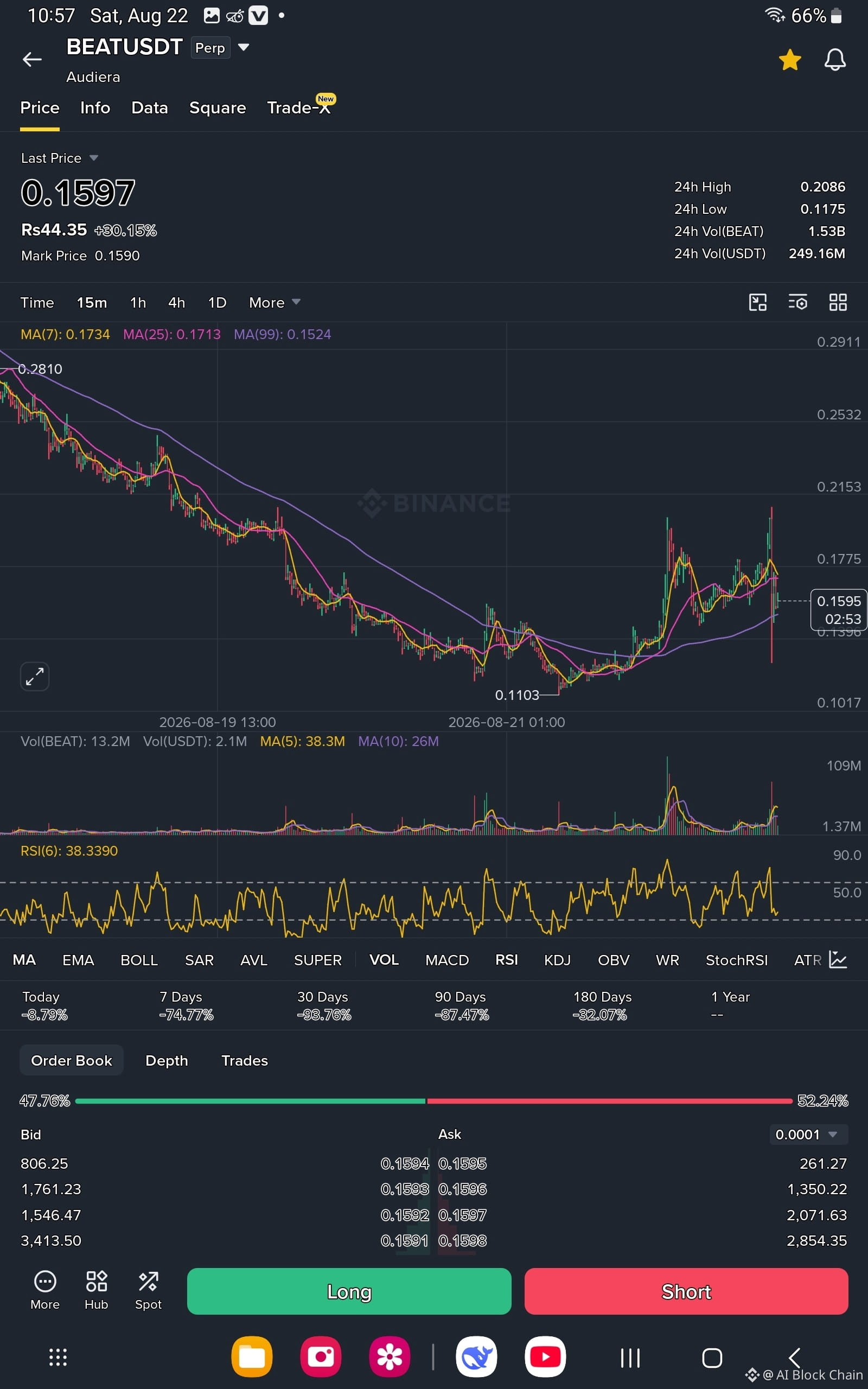The image size is (868, 1389).
Task: Open the More options icon
Action: tap(45, 1291)
